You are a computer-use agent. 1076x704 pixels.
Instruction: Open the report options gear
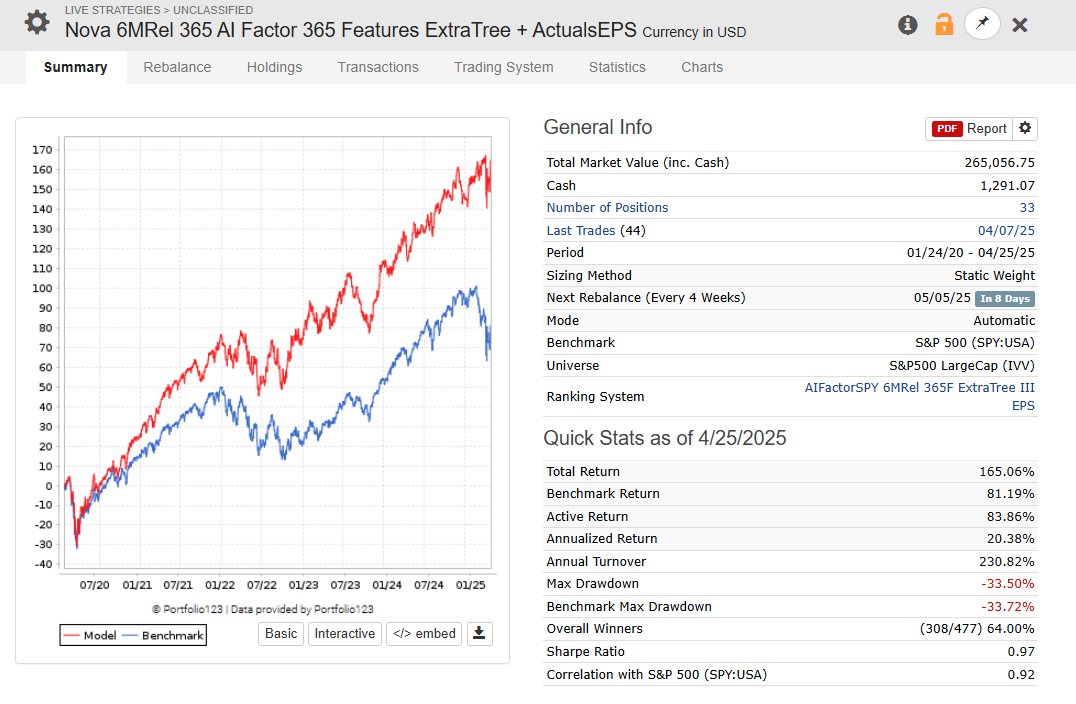[x=1025, y=128]
